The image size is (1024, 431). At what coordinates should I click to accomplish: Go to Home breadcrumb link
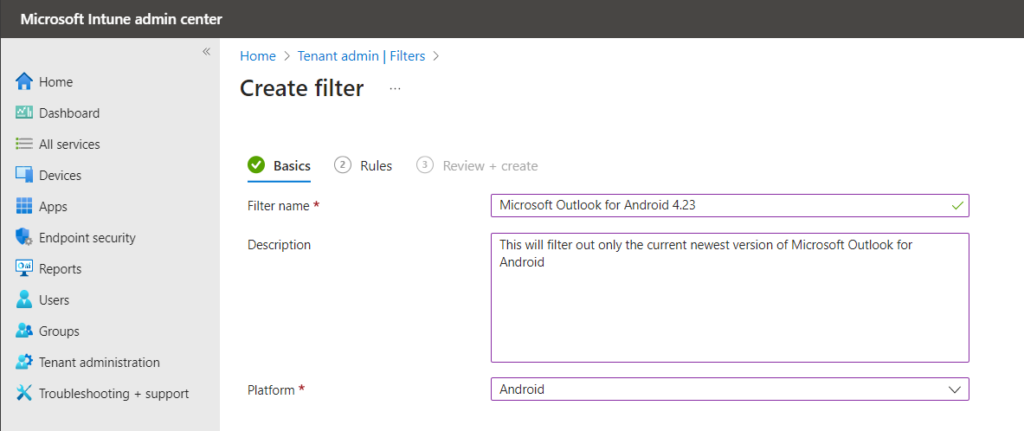258,56
